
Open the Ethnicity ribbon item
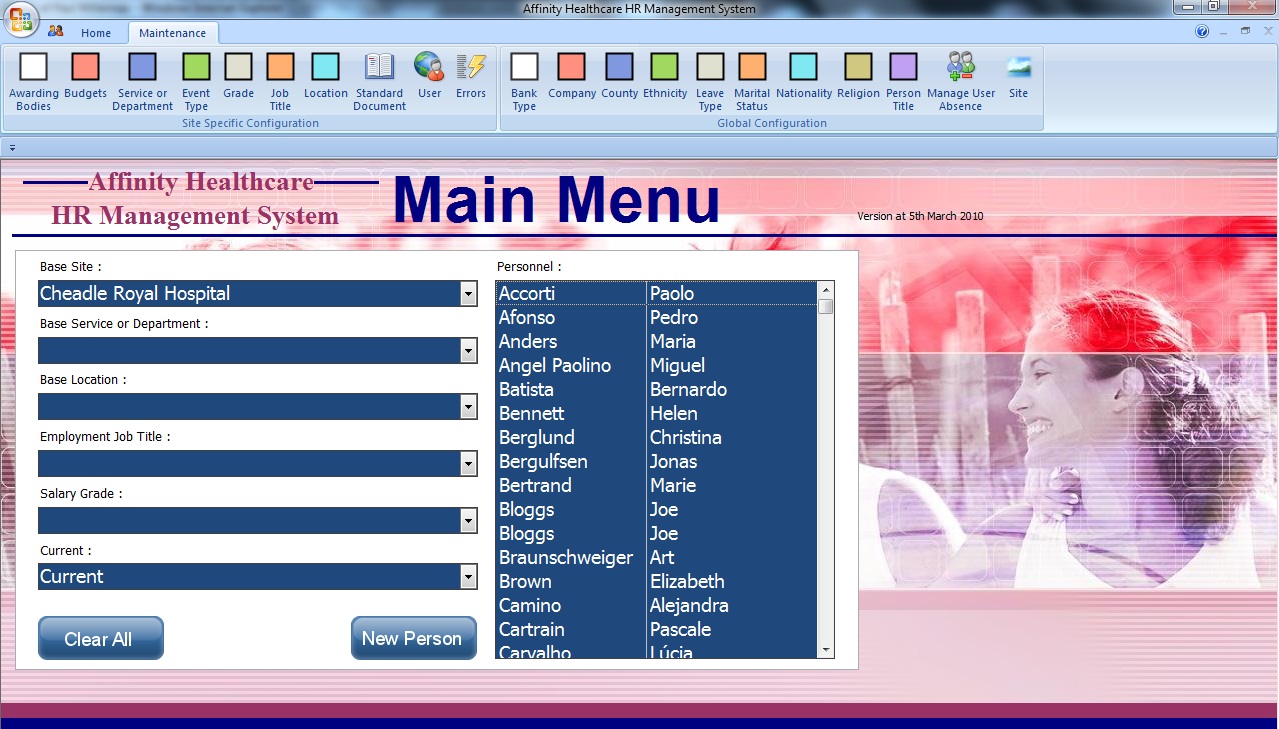pos(665,76)
